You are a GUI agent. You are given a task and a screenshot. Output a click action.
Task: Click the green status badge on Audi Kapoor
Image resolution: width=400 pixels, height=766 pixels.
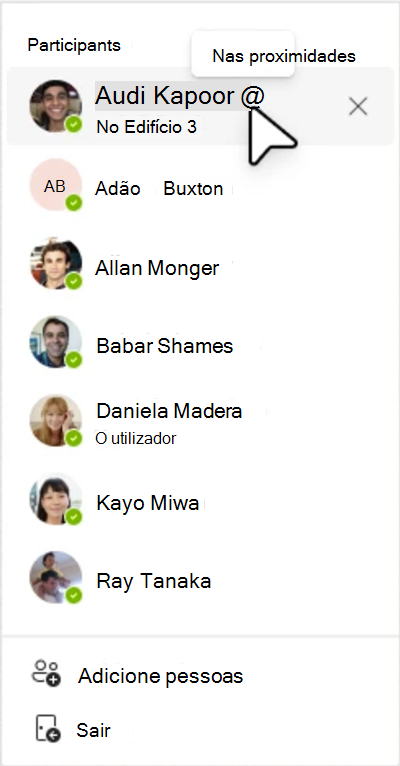pos(74,125)
